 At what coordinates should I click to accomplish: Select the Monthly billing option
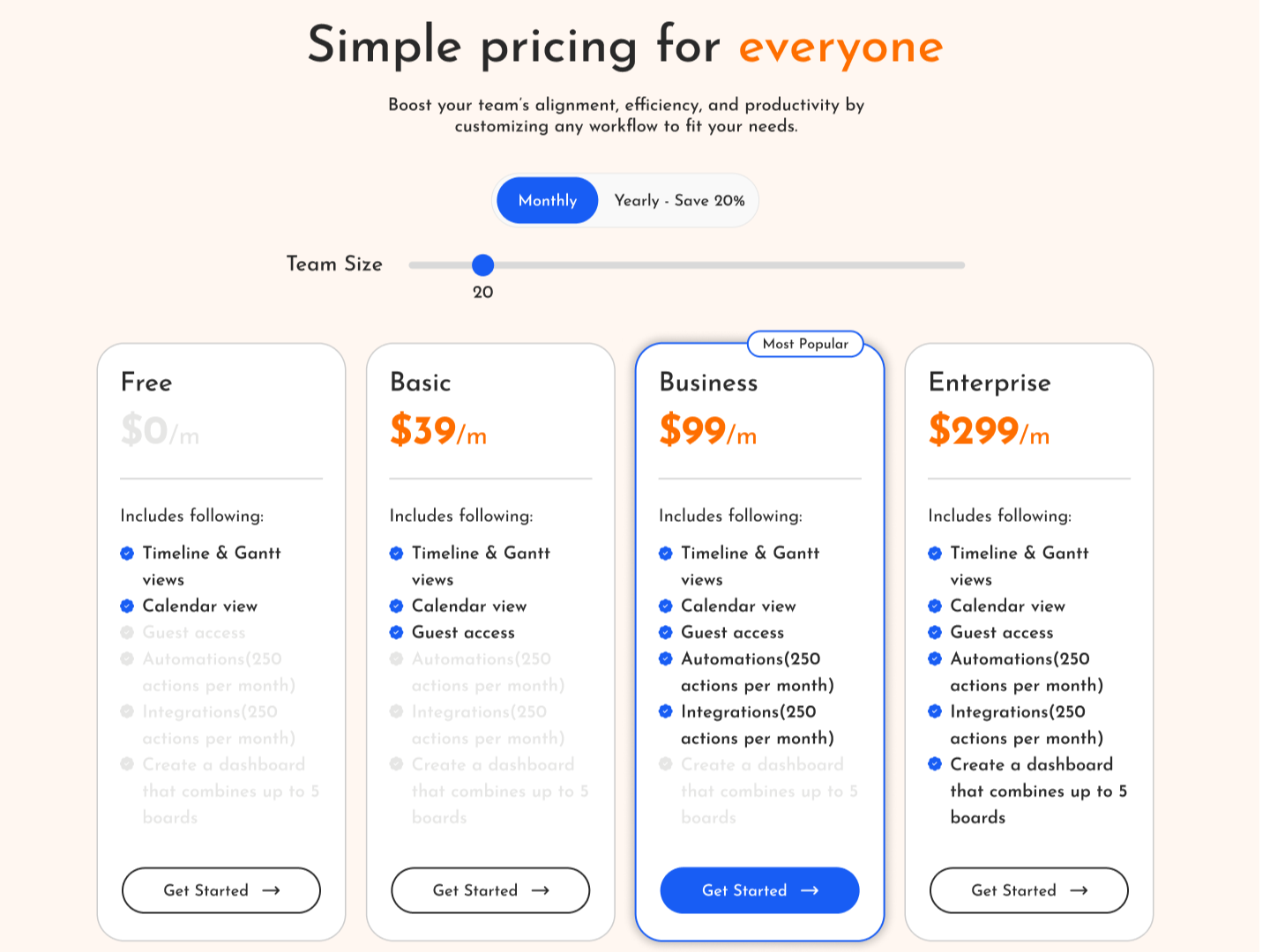tap(547, 200)
